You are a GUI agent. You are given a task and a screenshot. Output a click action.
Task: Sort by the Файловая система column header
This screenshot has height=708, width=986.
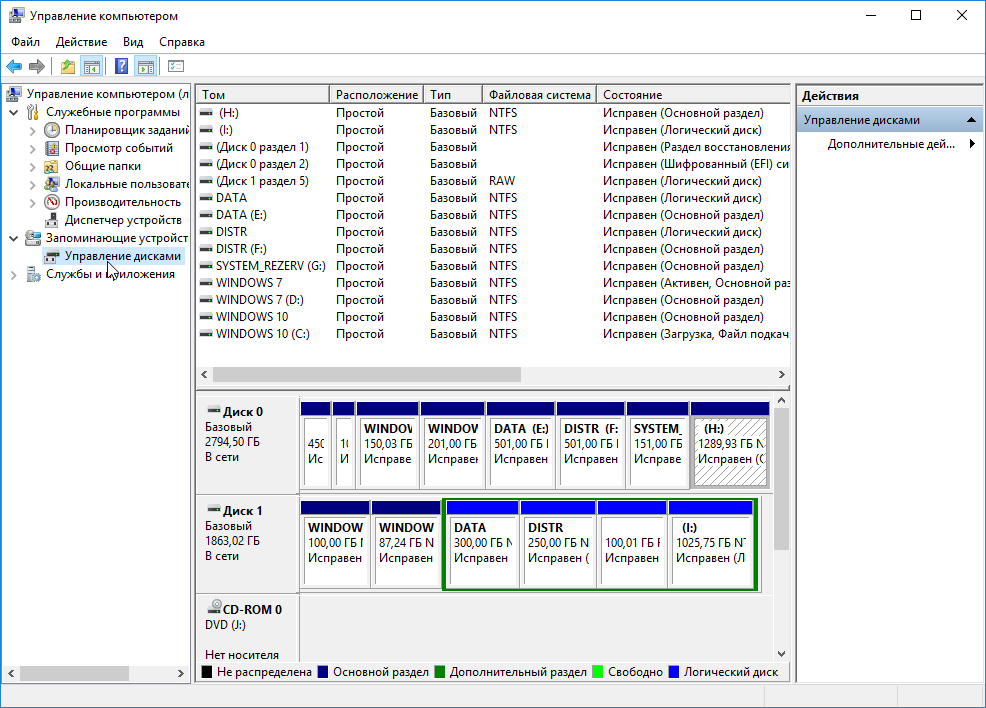pyautogui.click(x=540, y=94)
